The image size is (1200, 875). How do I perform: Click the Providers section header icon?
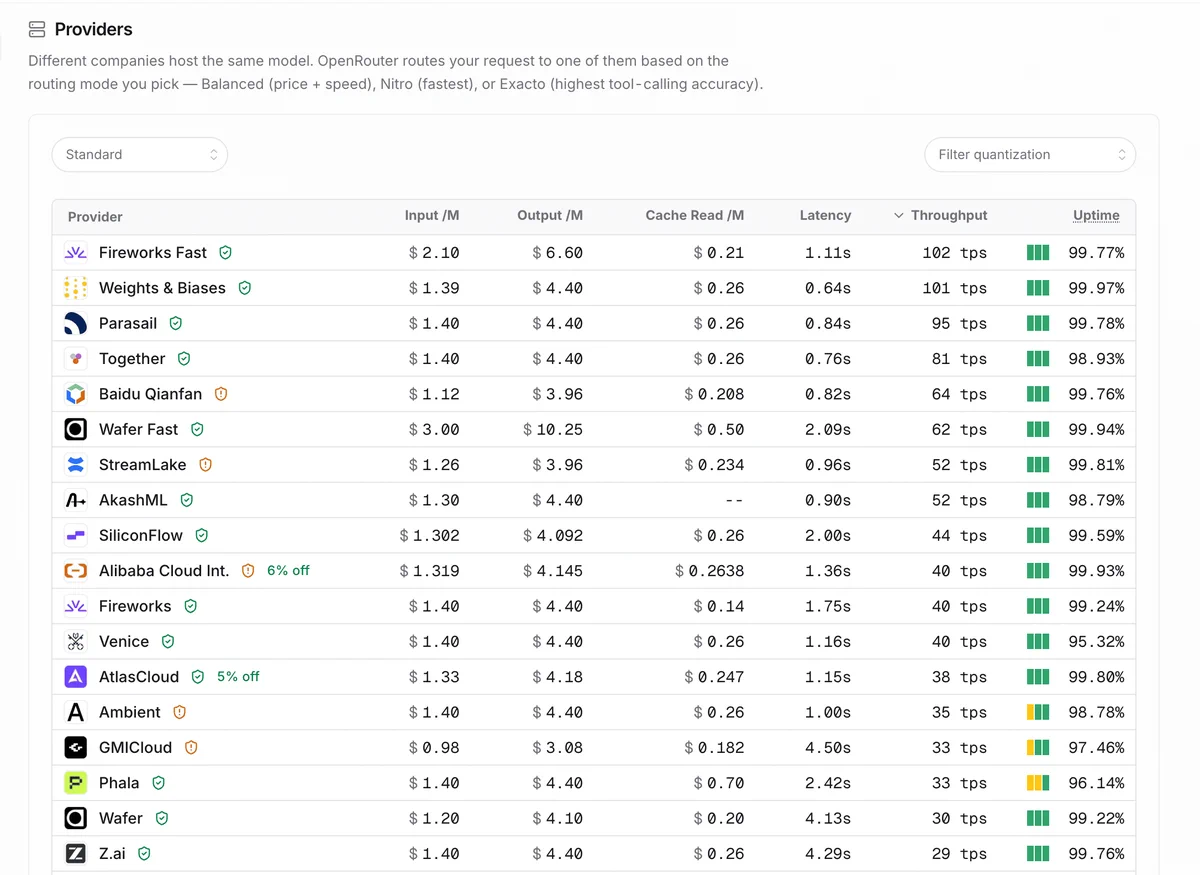pos(37,29)
